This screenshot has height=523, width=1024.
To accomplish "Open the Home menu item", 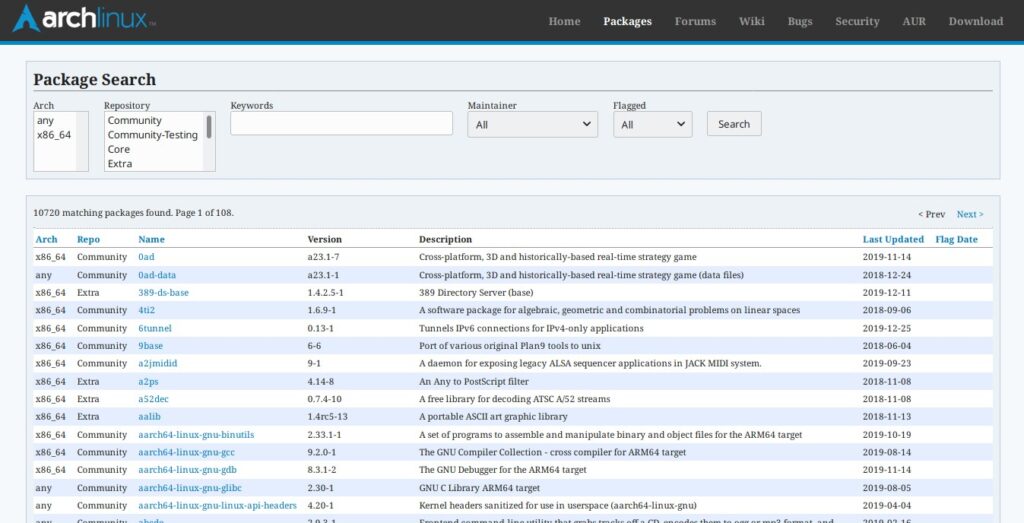I will [x=564, y=21].
